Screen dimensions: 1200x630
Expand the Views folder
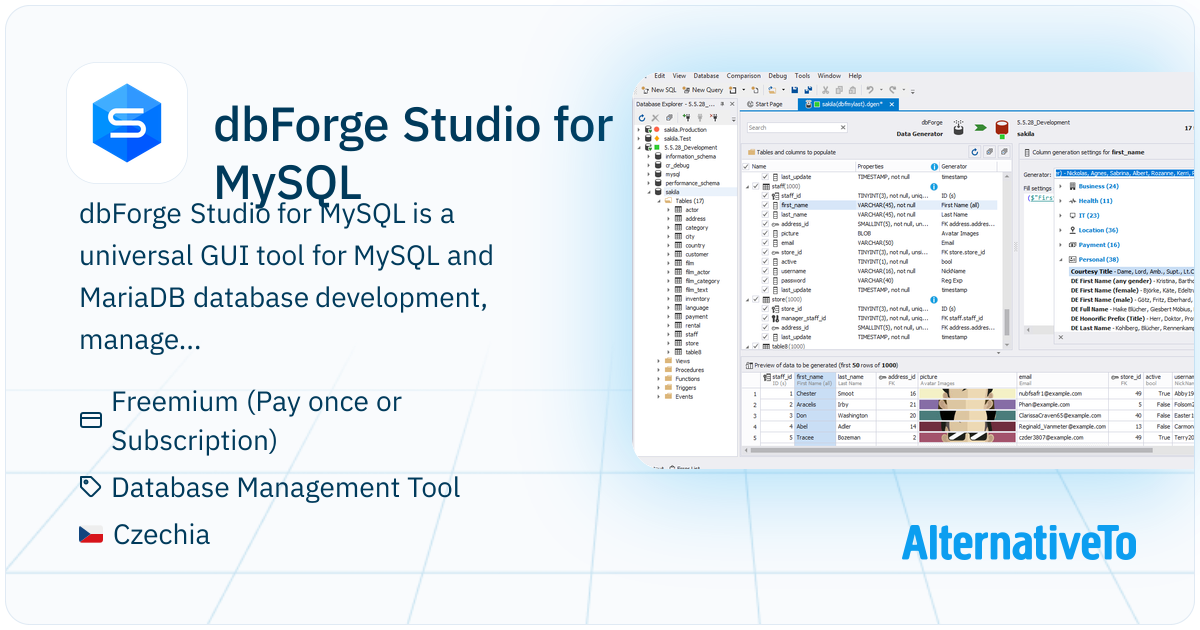[658, 361]
